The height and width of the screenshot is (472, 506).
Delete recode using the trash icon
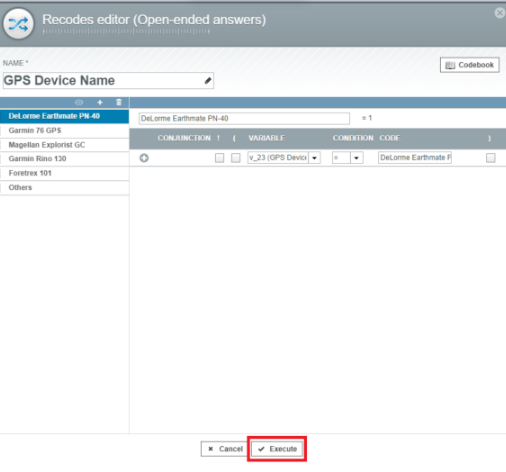pyautogui.click(x=119, y=102)
